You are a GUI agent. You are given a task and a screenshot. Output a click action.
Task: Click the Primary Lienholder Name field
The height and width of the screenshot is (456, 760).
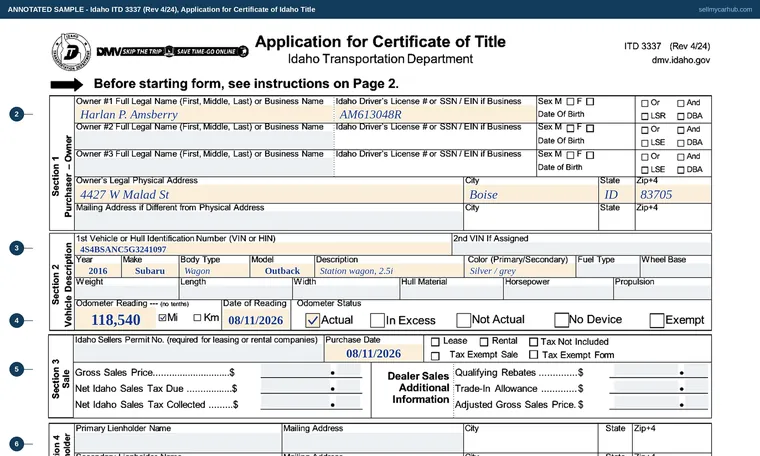pyautogui.click(x=178, y=442)
